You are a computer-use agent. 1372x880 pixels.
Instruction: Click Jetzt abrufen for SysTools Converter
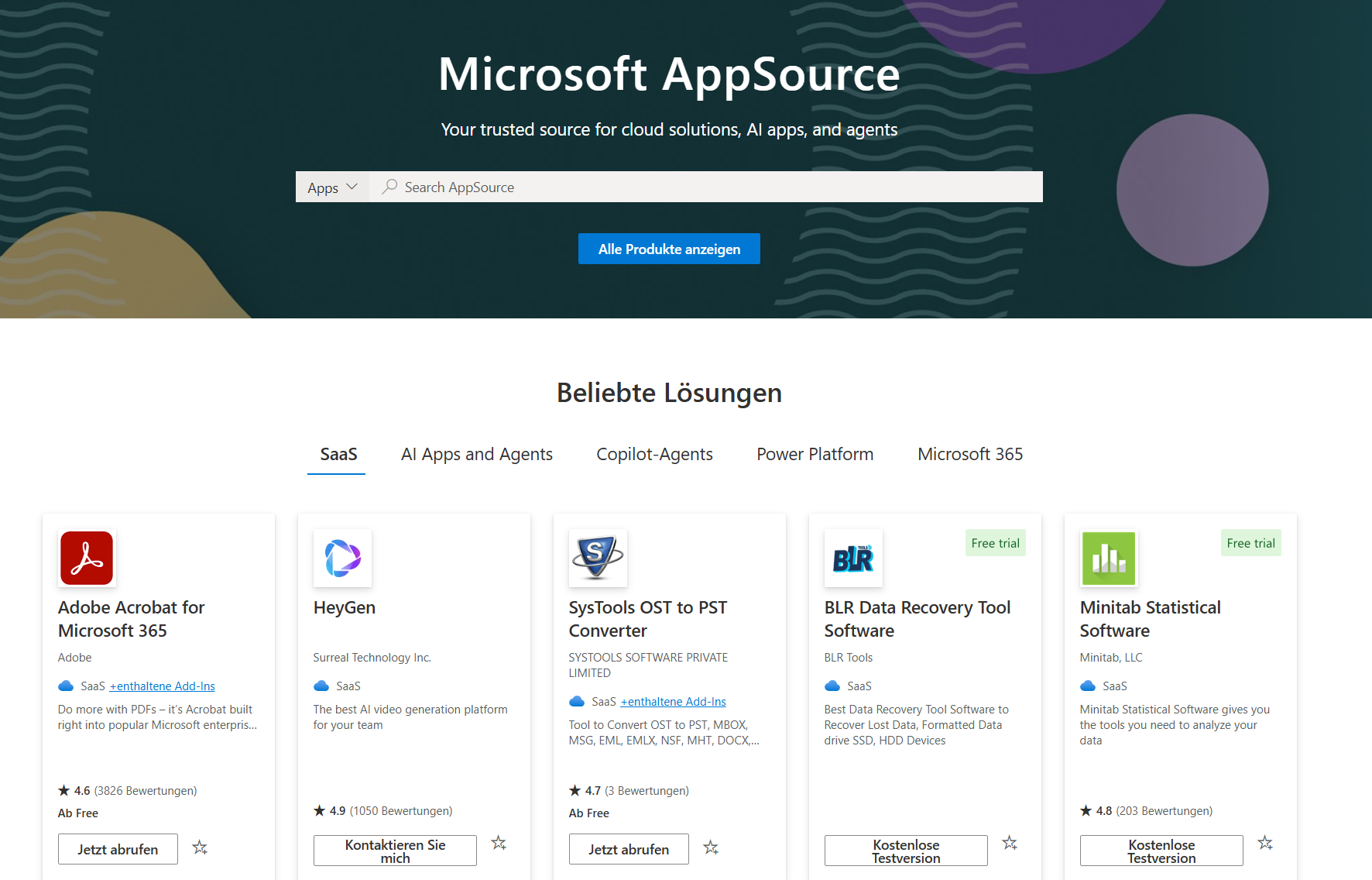pyautogui.click(x=629, y=849)
